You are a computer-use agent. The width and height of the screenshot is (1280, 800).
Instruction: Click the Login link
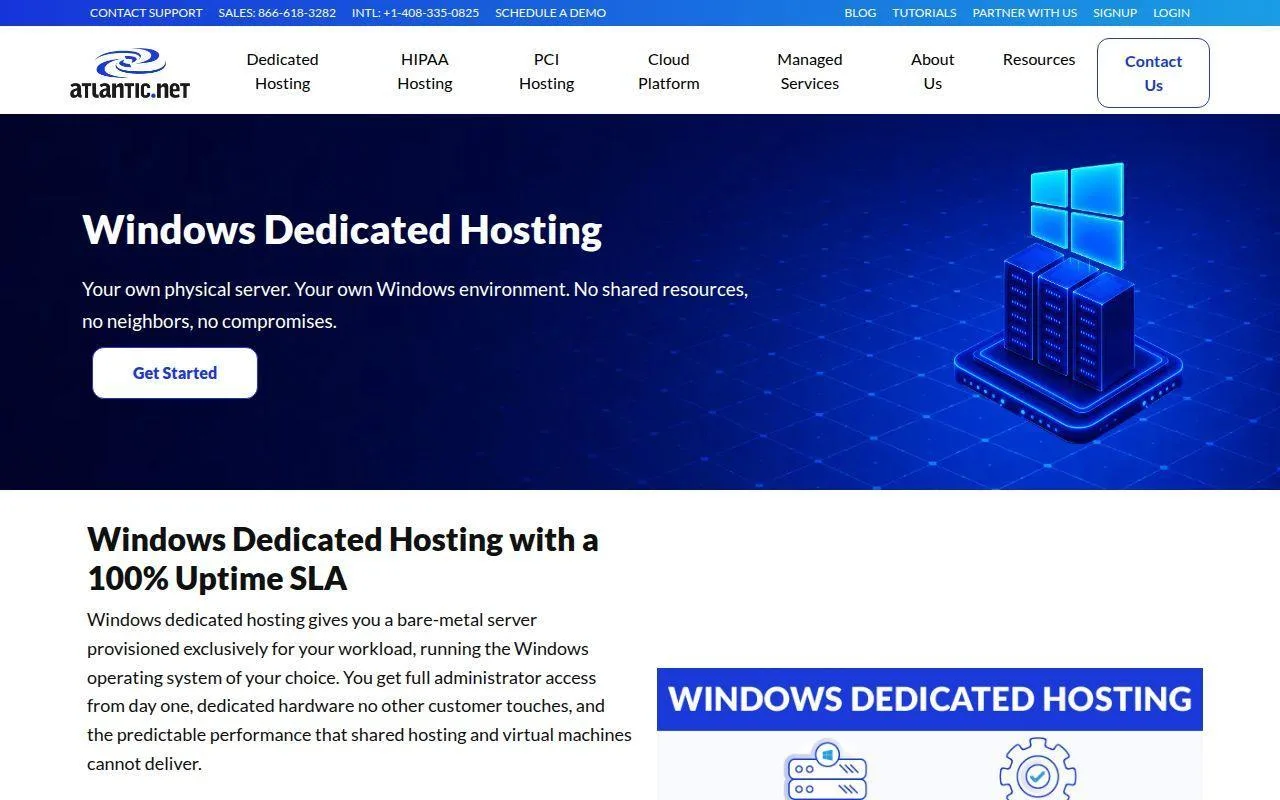(1171, 13)
